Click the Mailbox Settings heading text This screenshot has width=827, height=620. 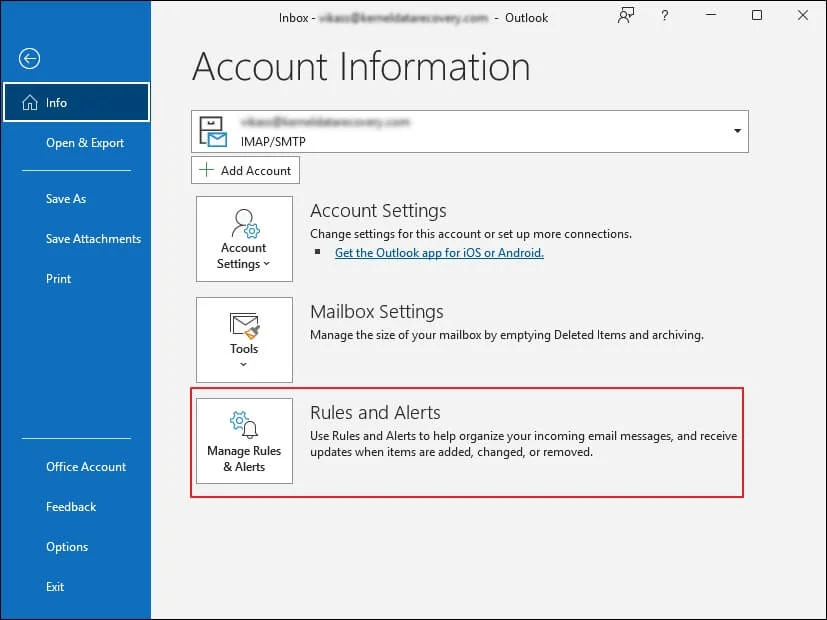pos(377,312)
